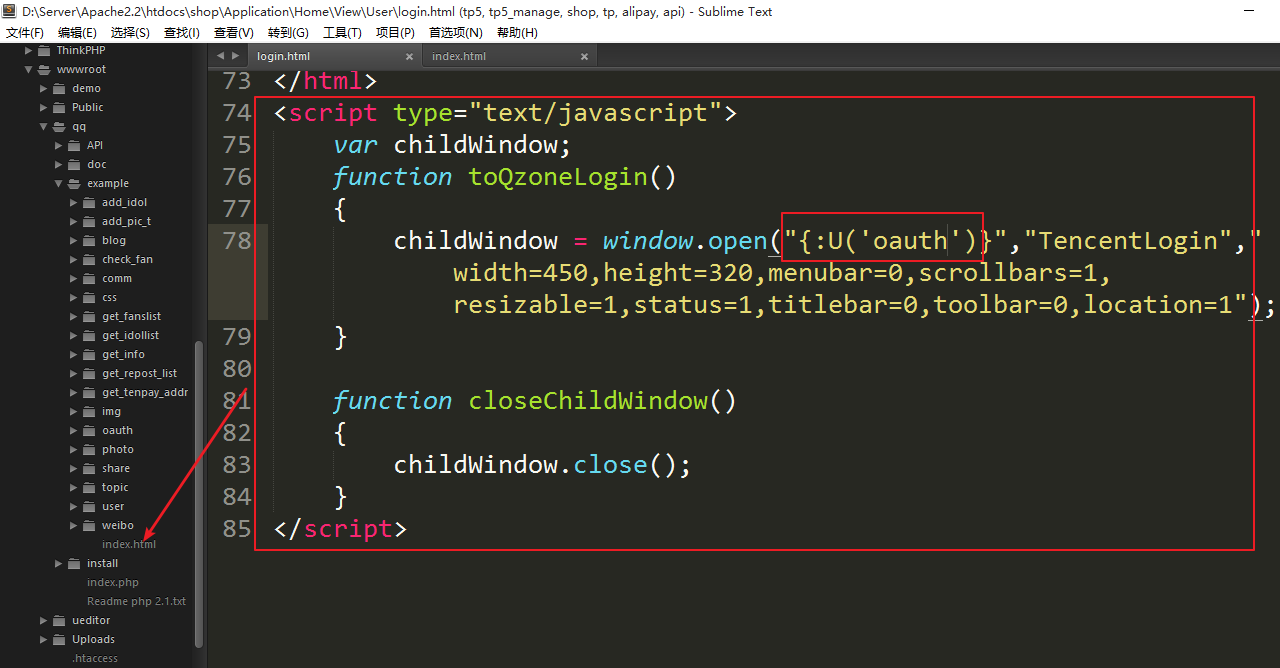Switch to the index.html tab
The width and height of the screenshot is (1280, 668).
[x=459, y=56]
